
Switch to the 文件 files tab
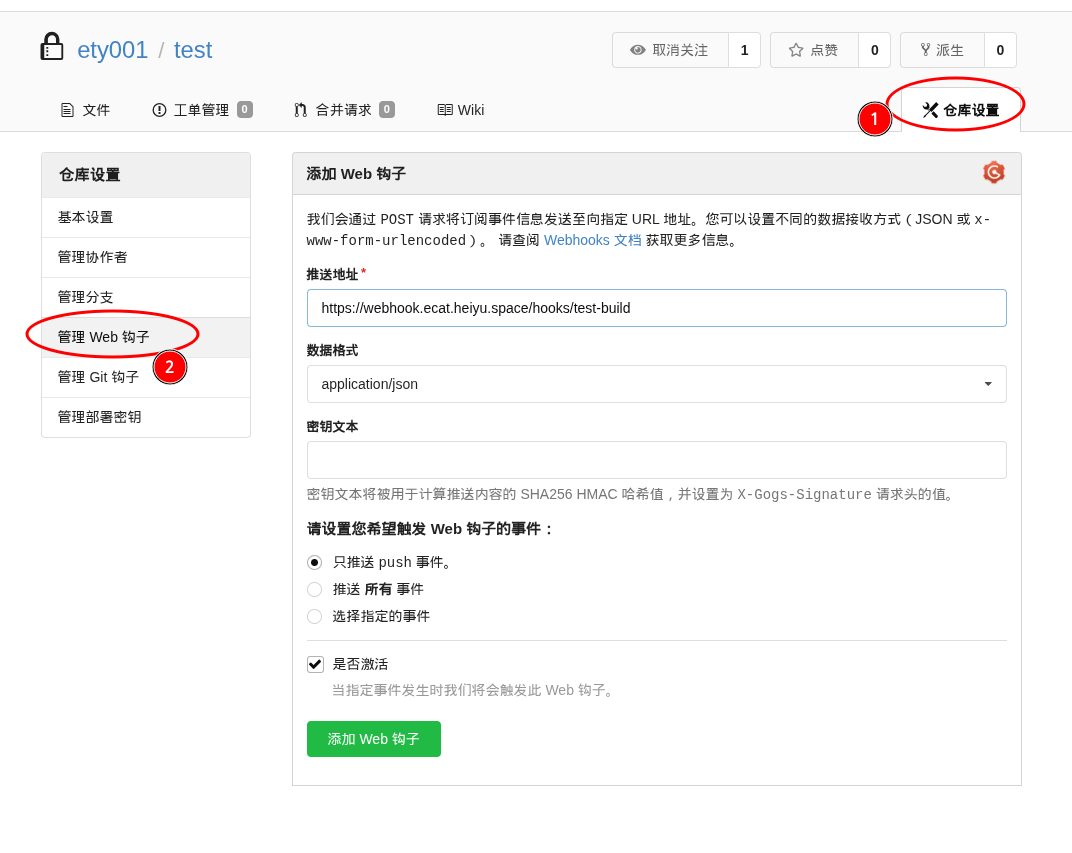(85, 110)
